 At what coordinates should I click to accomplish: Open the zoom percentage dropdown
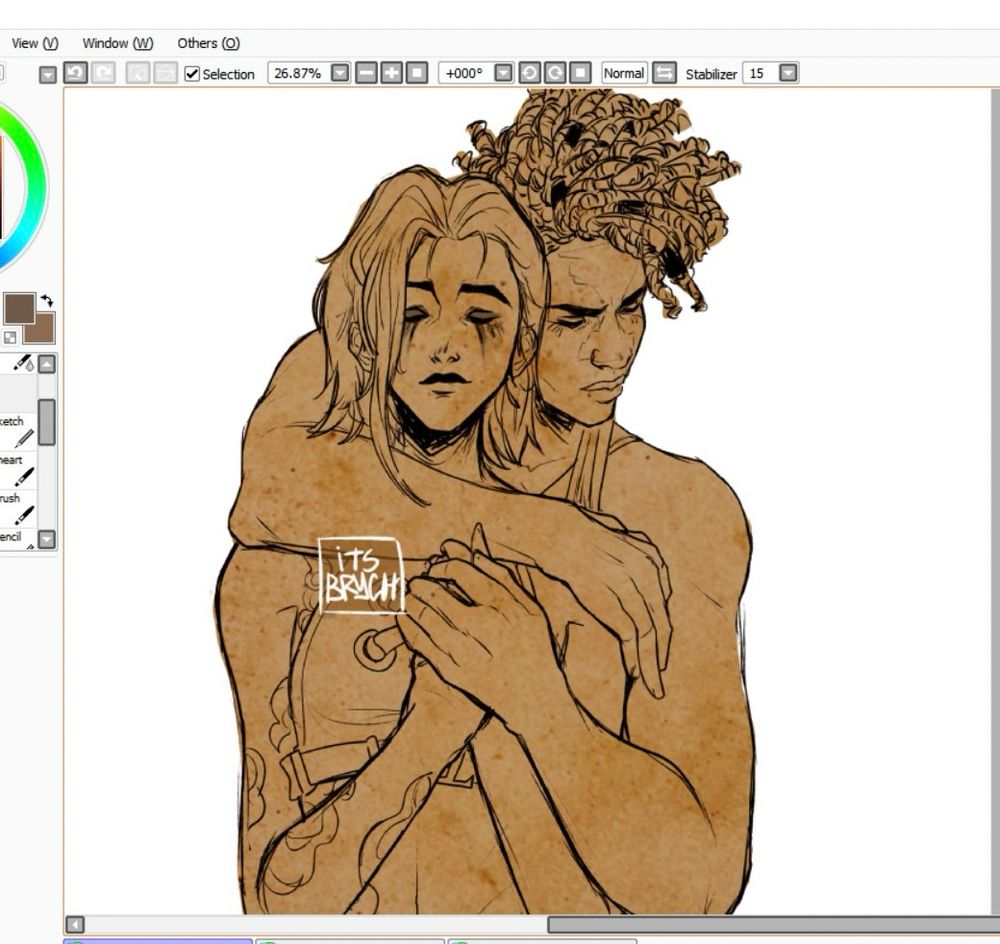coord(341,73)
